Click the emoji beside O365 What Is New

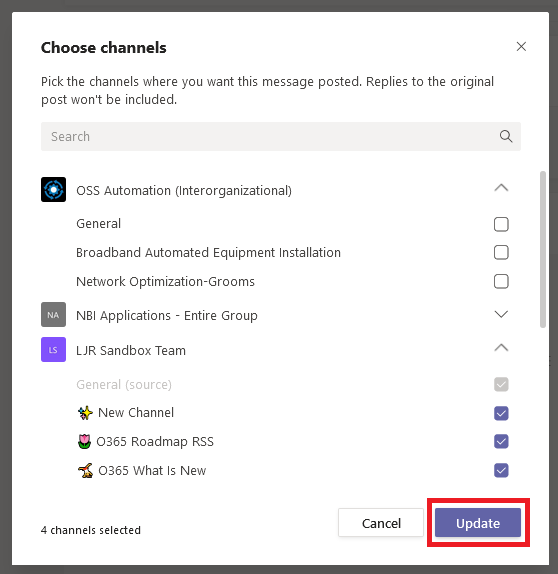pyautogui.click(x=85, y=470)
